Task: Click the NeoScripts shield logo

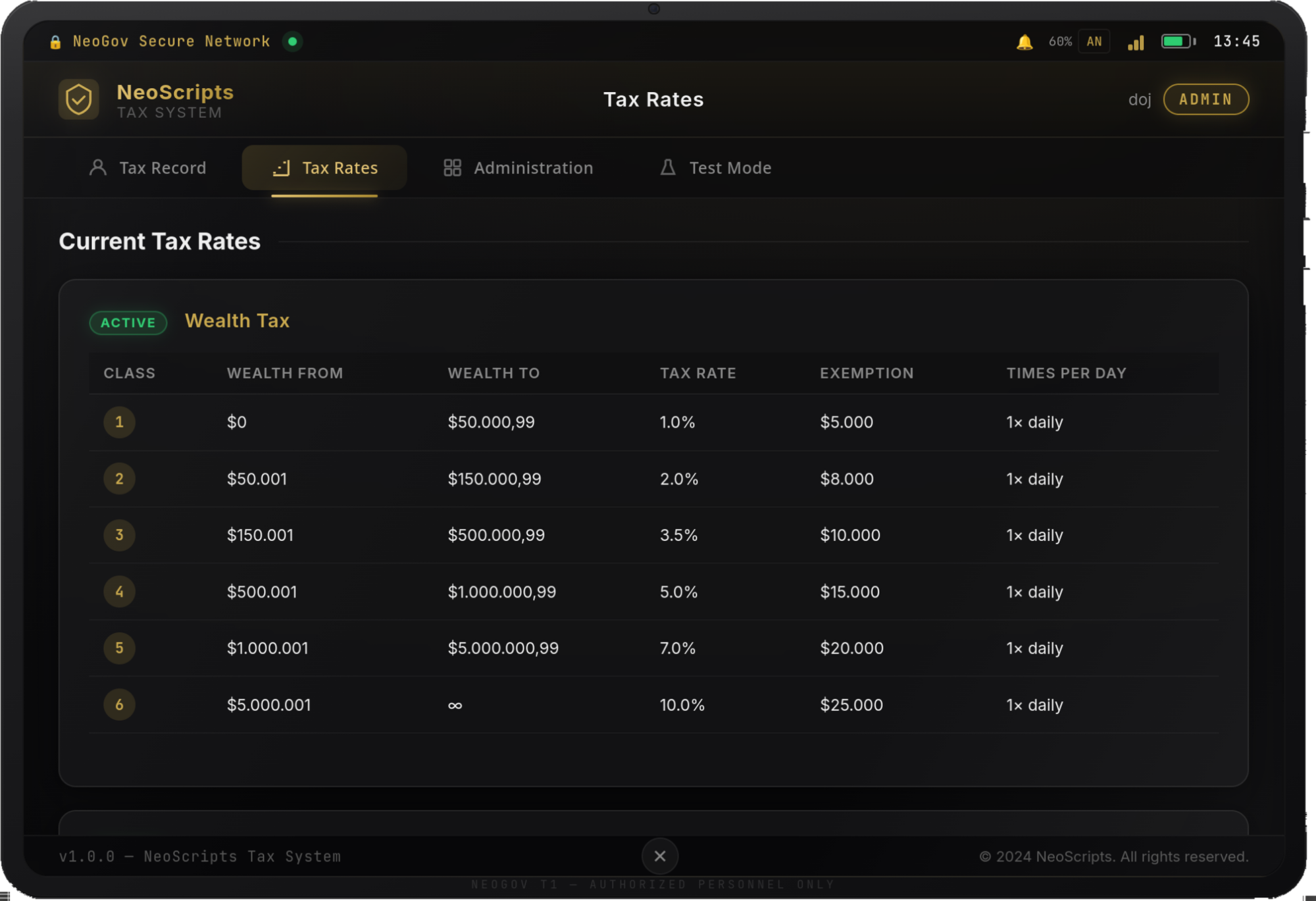Action: (x=79, y=99)
